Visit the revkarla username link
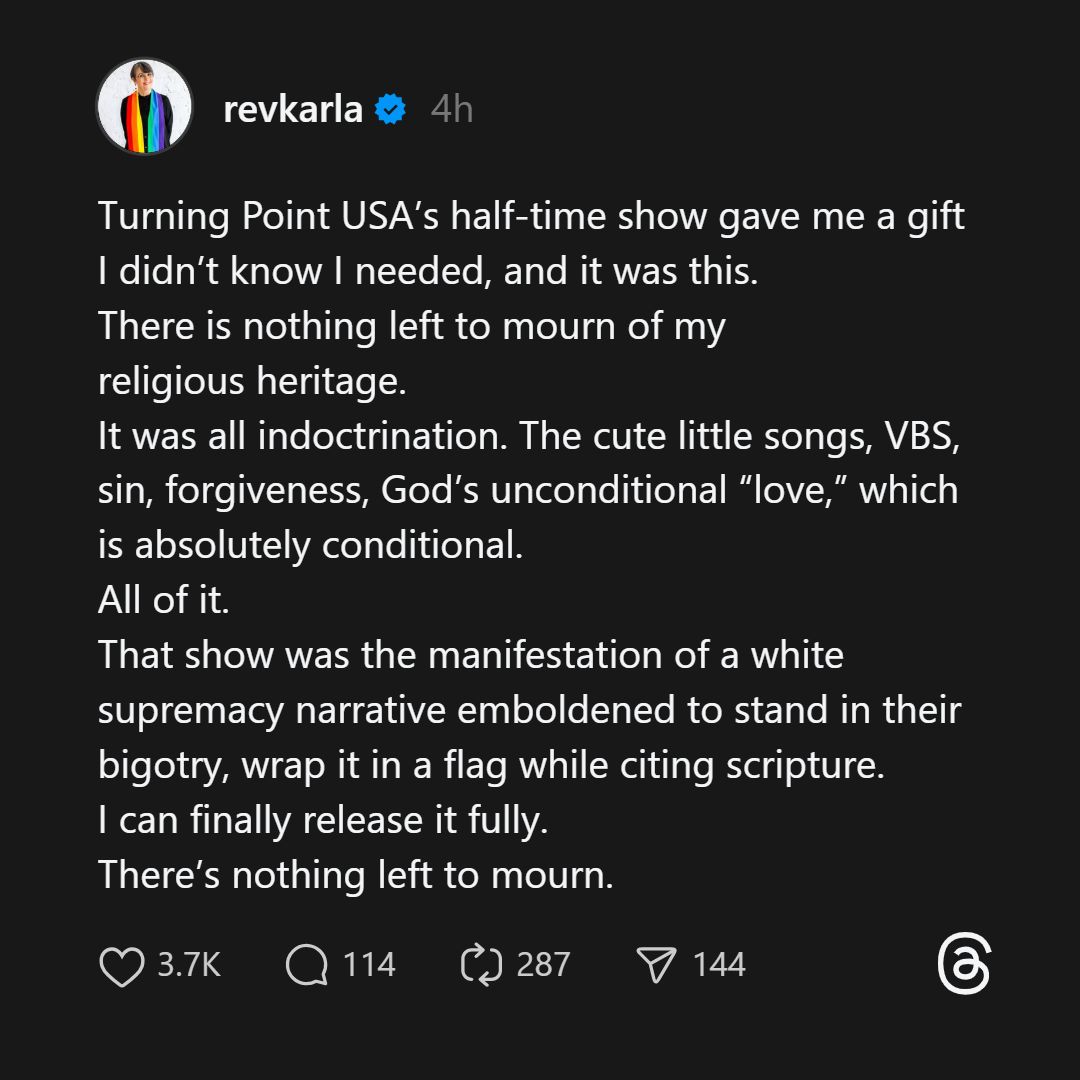Image resolution: width=1080 pixels, height=1080 pixels. [292, 109]
